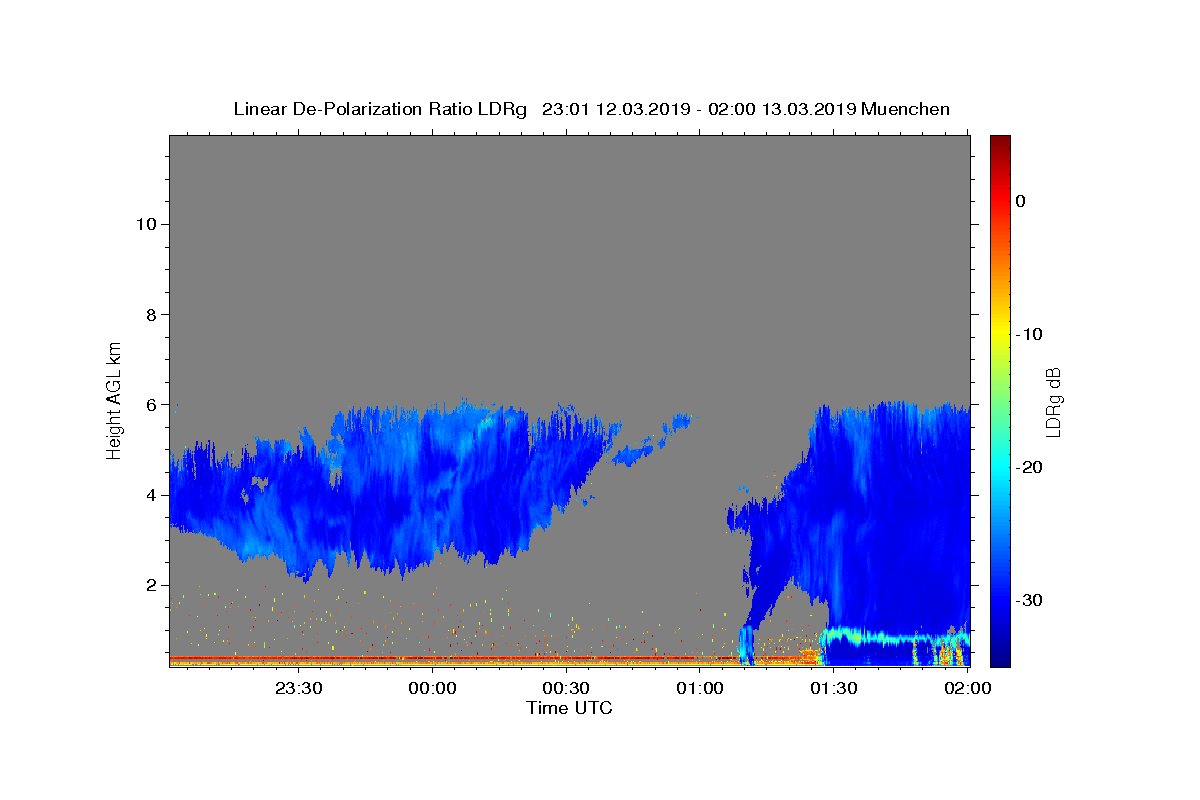Click the Height AGL km axis label
Viewport: 1200px width, 800px height.
(115, 399)
